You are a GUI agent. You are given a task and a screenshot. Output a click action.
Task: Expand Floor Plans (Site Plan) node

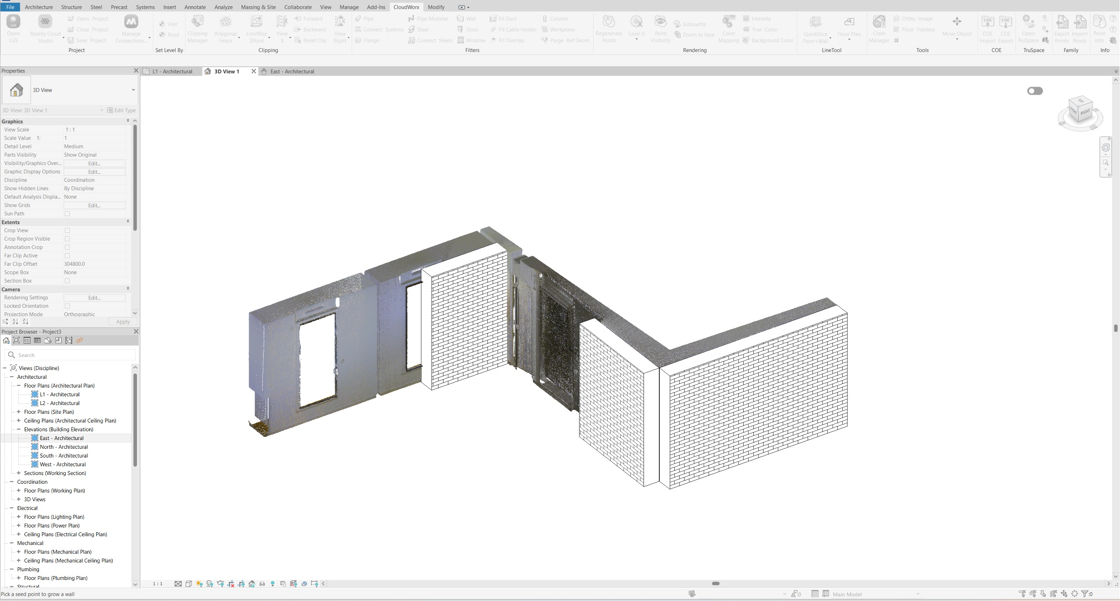point(19,412)
